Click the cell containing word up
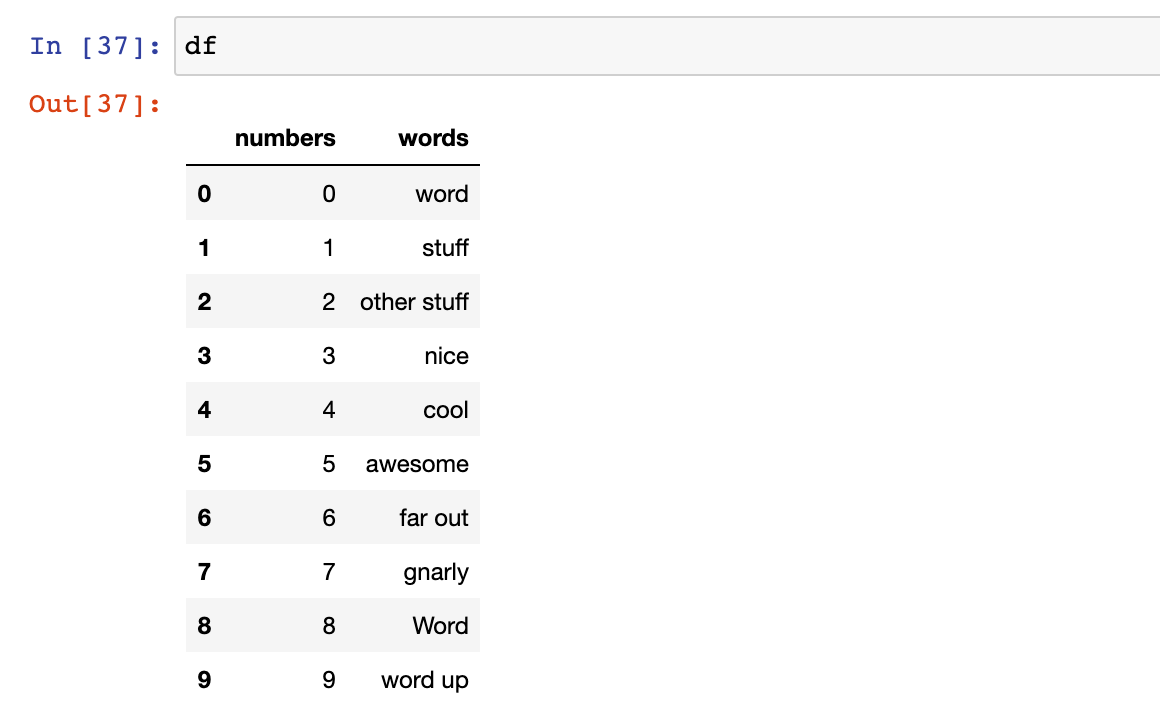Screen dimensions: 1160x726 (x=424, y=680)
